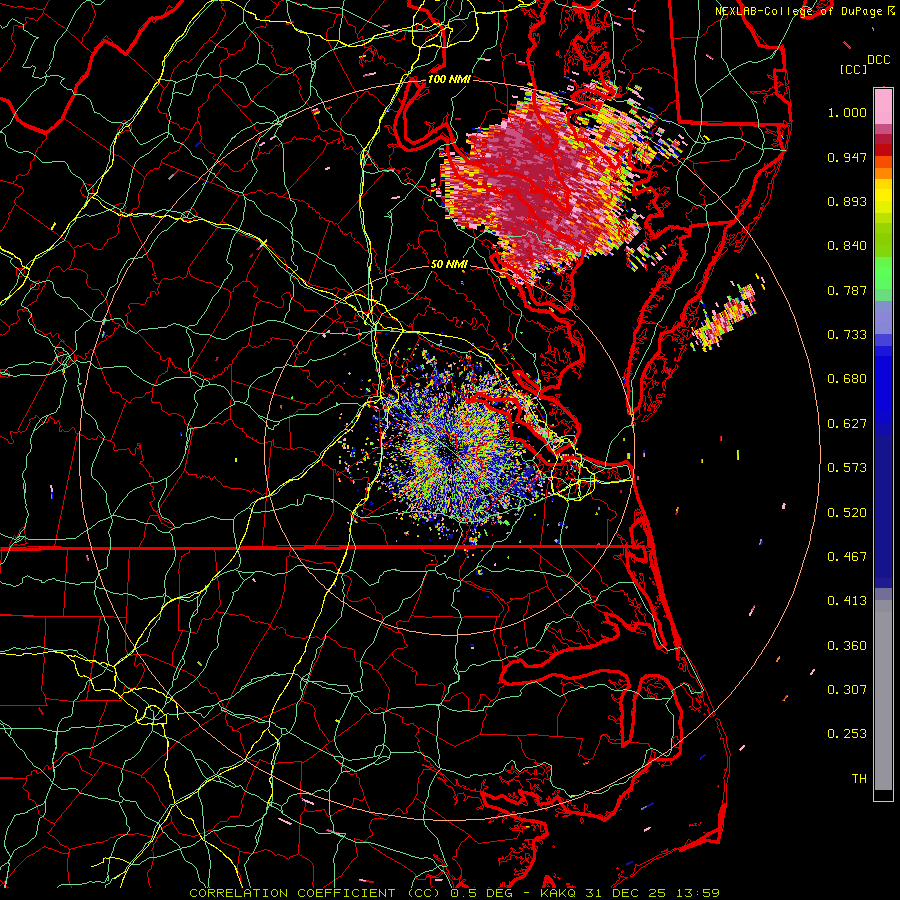This screenshot has width=900, height=900.
Task: Click the 0.573 scale value
Action: click(x=847, y=468)
